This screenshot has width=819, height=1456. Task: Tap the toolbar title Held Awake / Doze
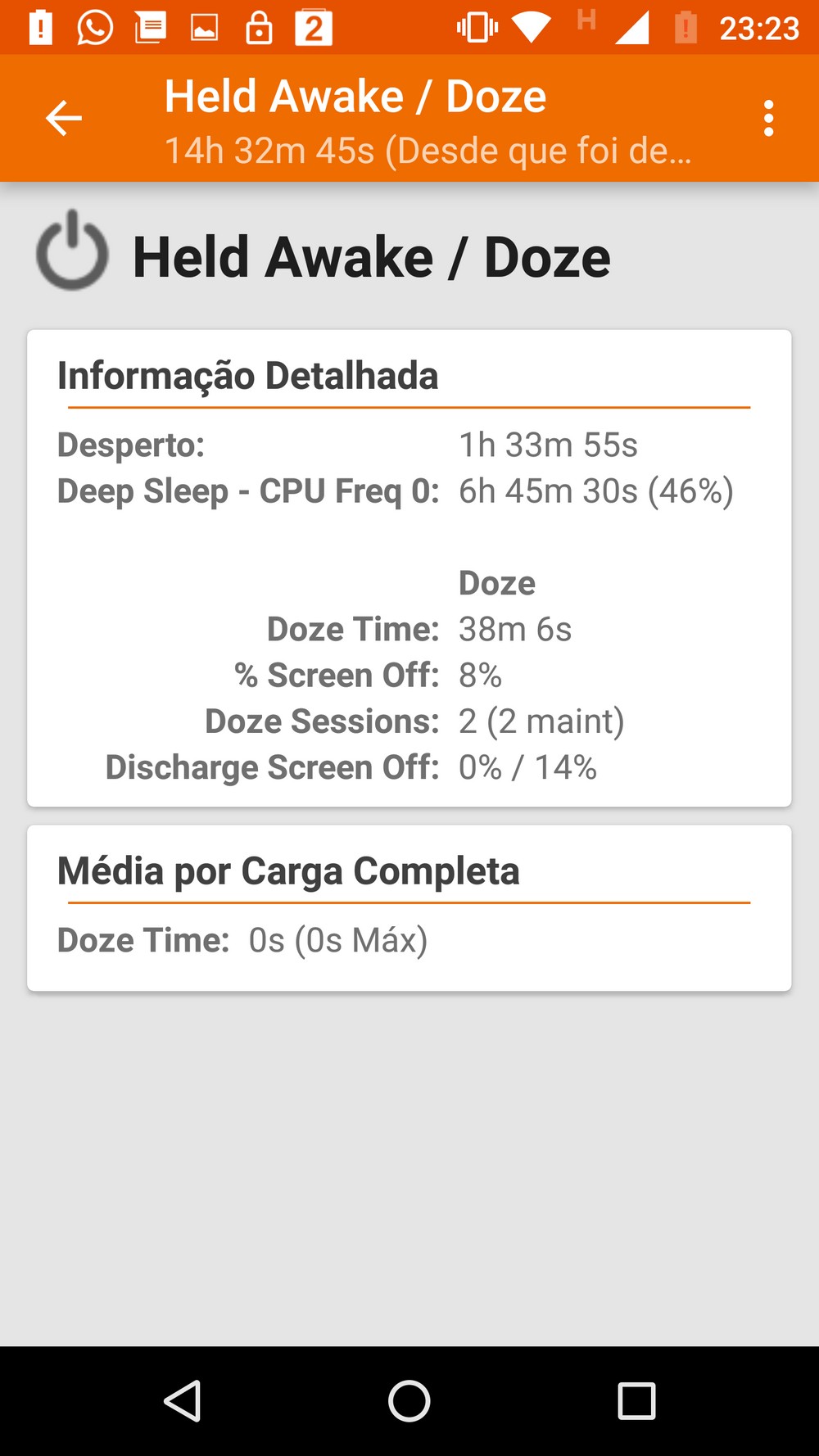click(x=355, y=97)
